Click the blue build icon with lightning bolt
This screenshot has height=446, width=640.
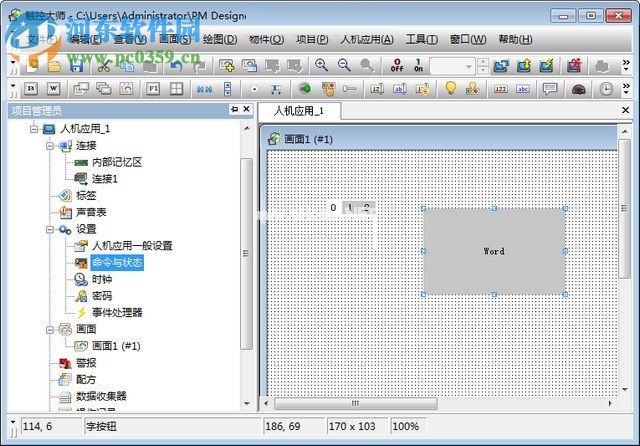coord(547,65)
